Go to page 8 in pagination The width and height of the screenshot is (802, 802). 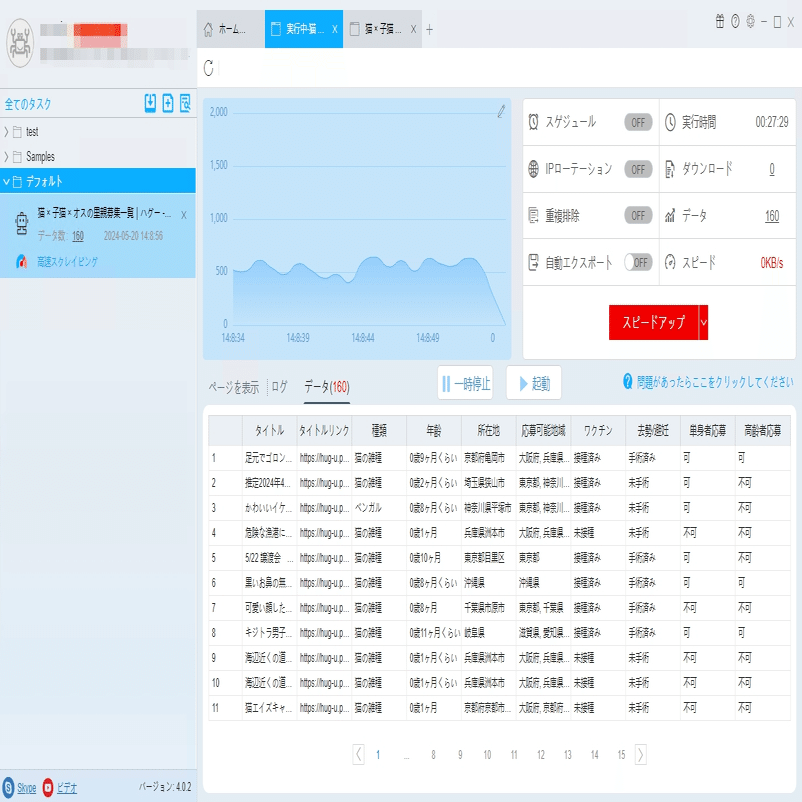point(433,754)
